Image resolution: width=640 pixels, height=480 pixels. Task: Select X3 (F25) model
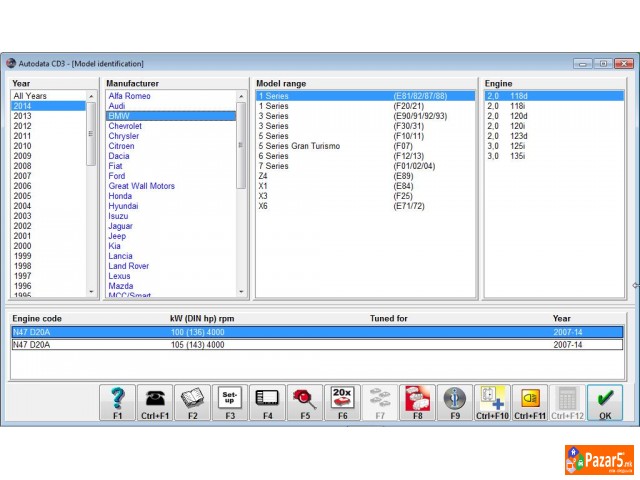point(365,196)
